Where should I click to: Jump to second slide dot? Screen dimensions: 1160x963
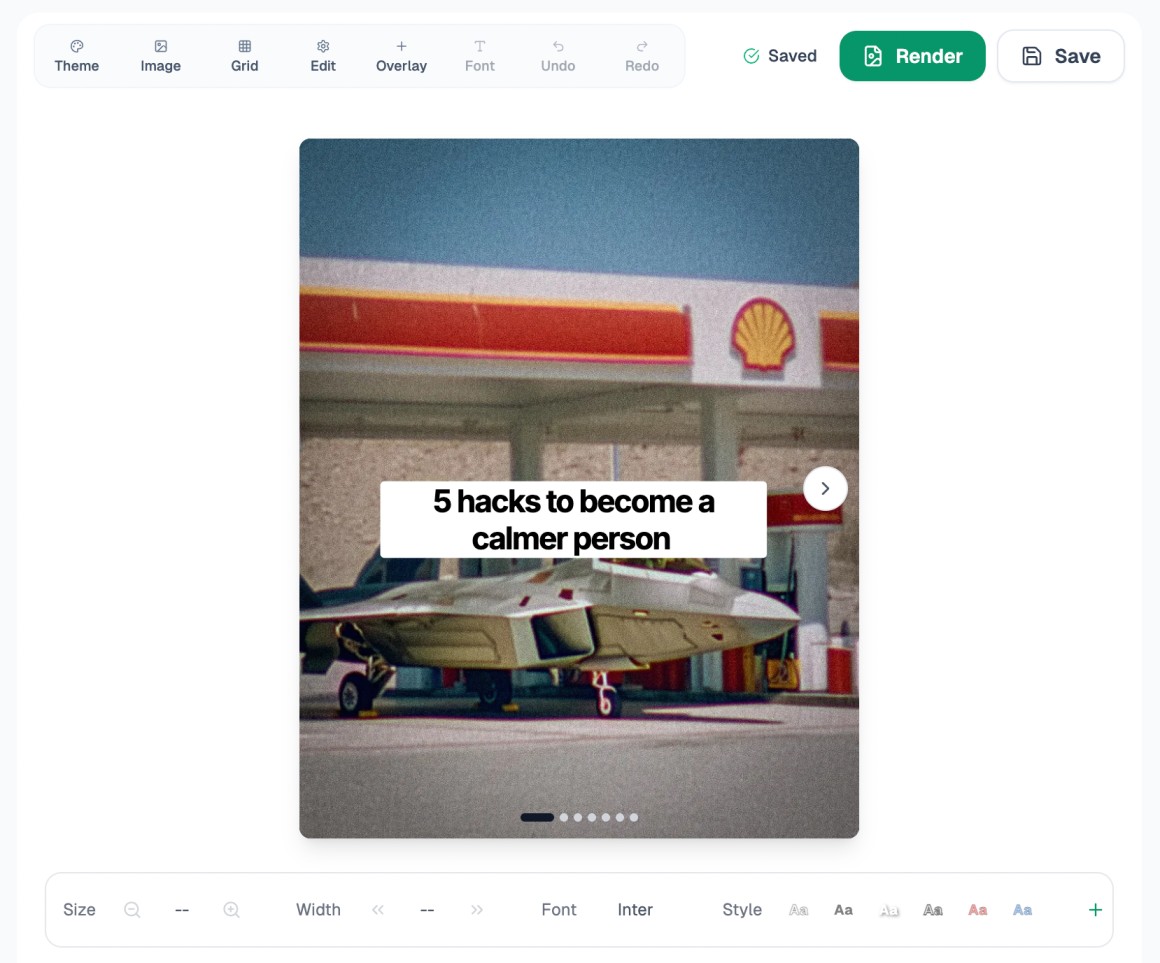tap(564, 817)
